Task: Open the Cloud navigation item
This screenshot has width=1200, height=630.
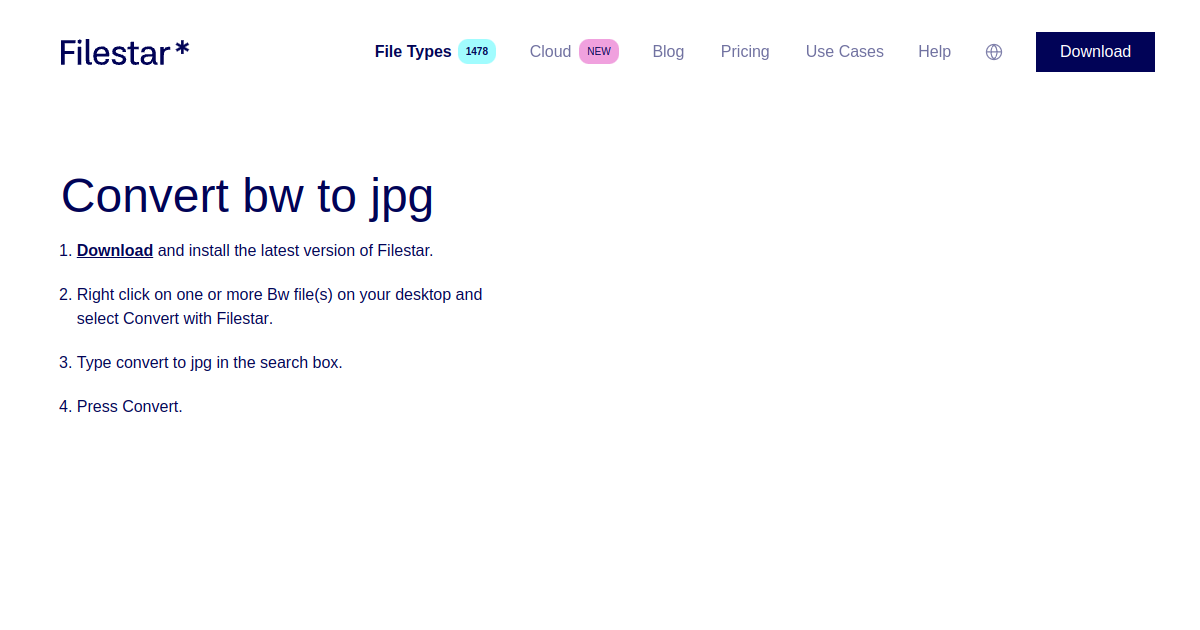Action: 550,51
